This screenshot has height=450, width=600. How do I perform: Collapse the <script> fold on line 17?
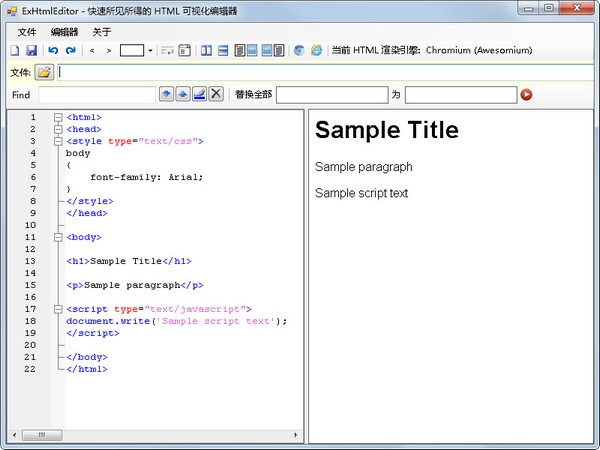(x=58, y=309)
